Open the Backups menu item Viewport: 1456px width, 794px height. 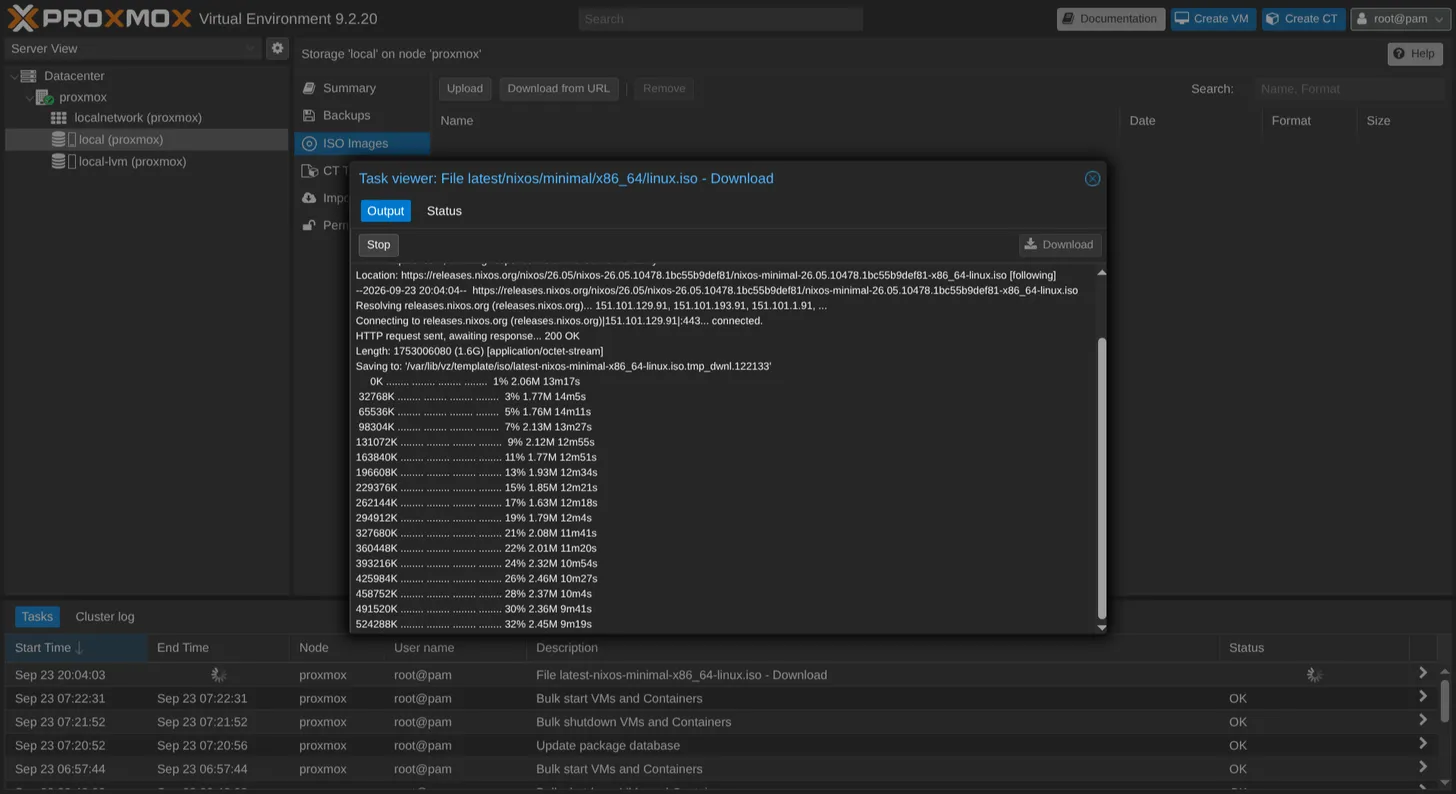tap(362, 115)
